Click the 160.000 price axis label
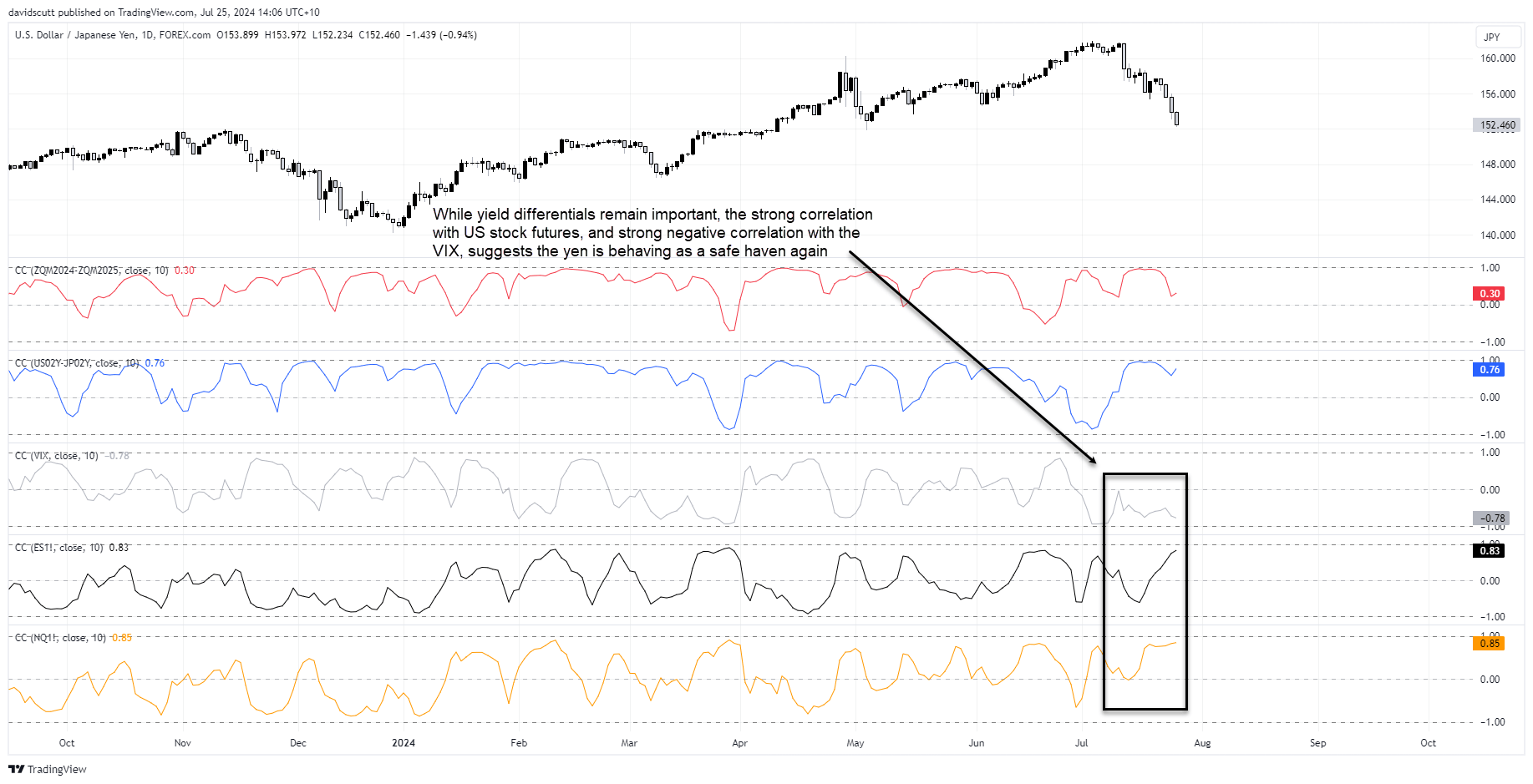Viewport: 1533px width, 784px height. coord(1498,58)
